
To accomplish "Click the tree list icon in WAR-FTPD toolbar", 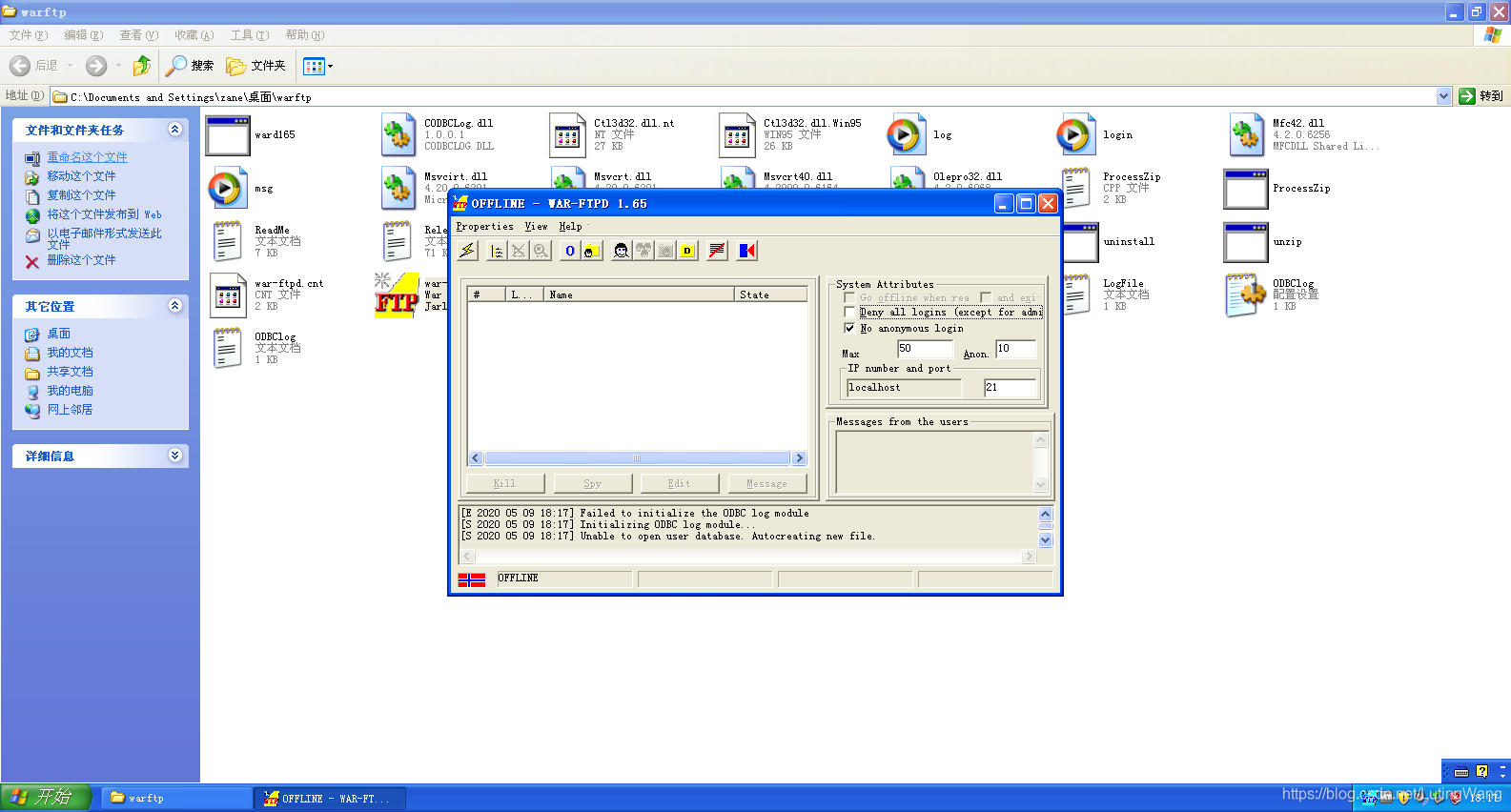I will pos(497,251).
